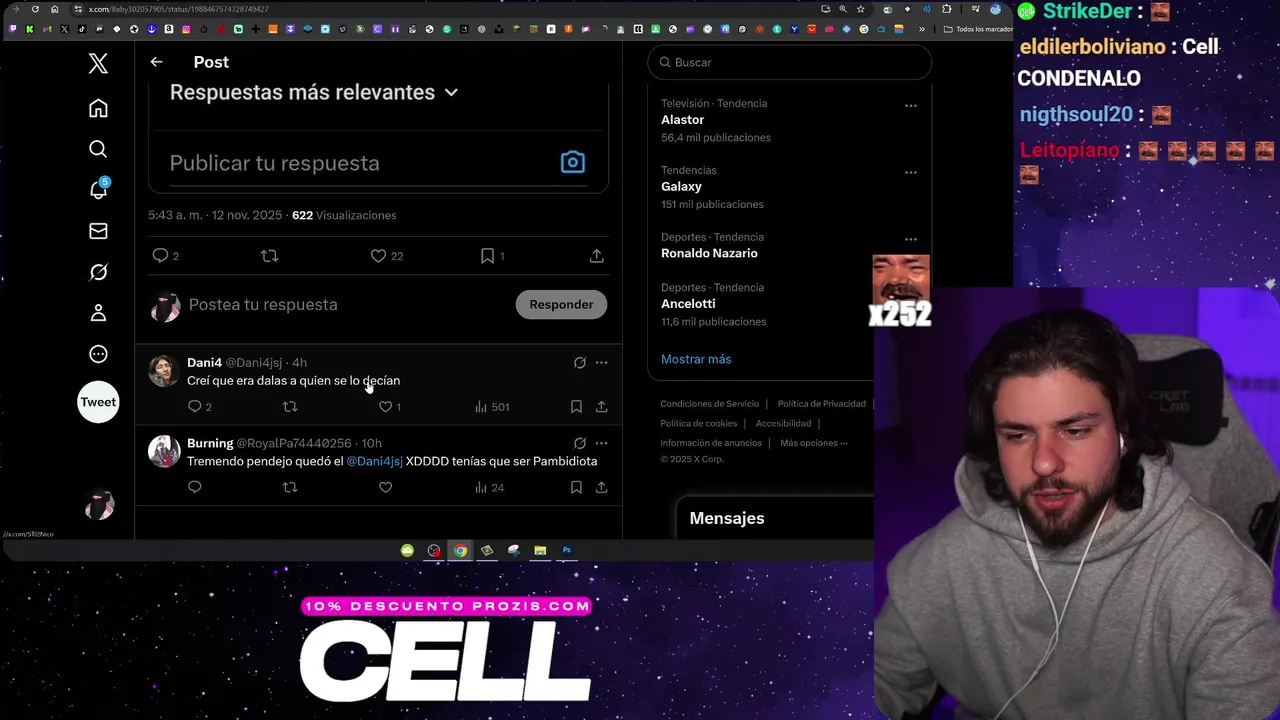The image size is (1280, 720).
Task: Open Chrome in the taskbar
Action: click(x=460, y=550)
